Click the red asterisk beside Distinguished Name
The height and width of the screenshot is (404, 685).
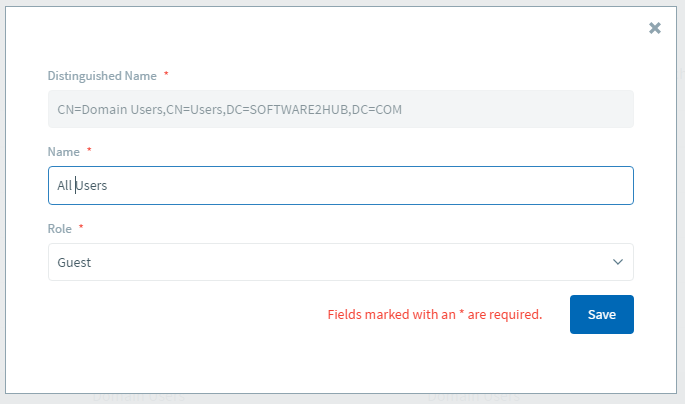coord(166,75)
